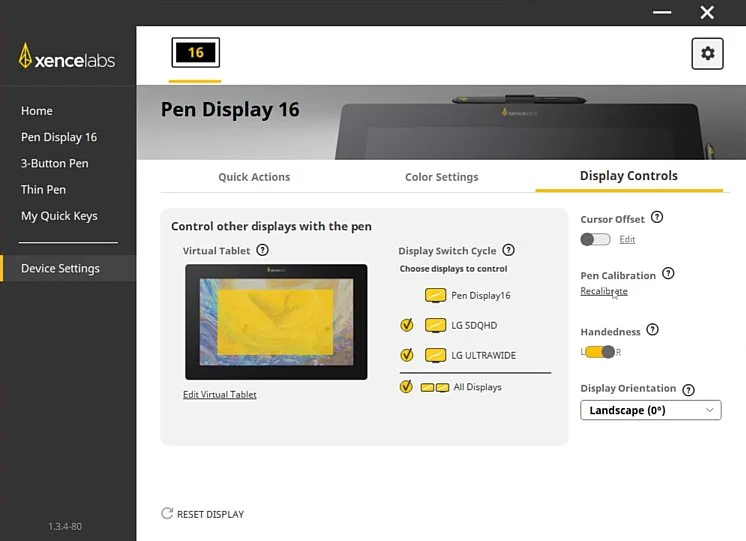Click the All Displays label

coord(477,387)
